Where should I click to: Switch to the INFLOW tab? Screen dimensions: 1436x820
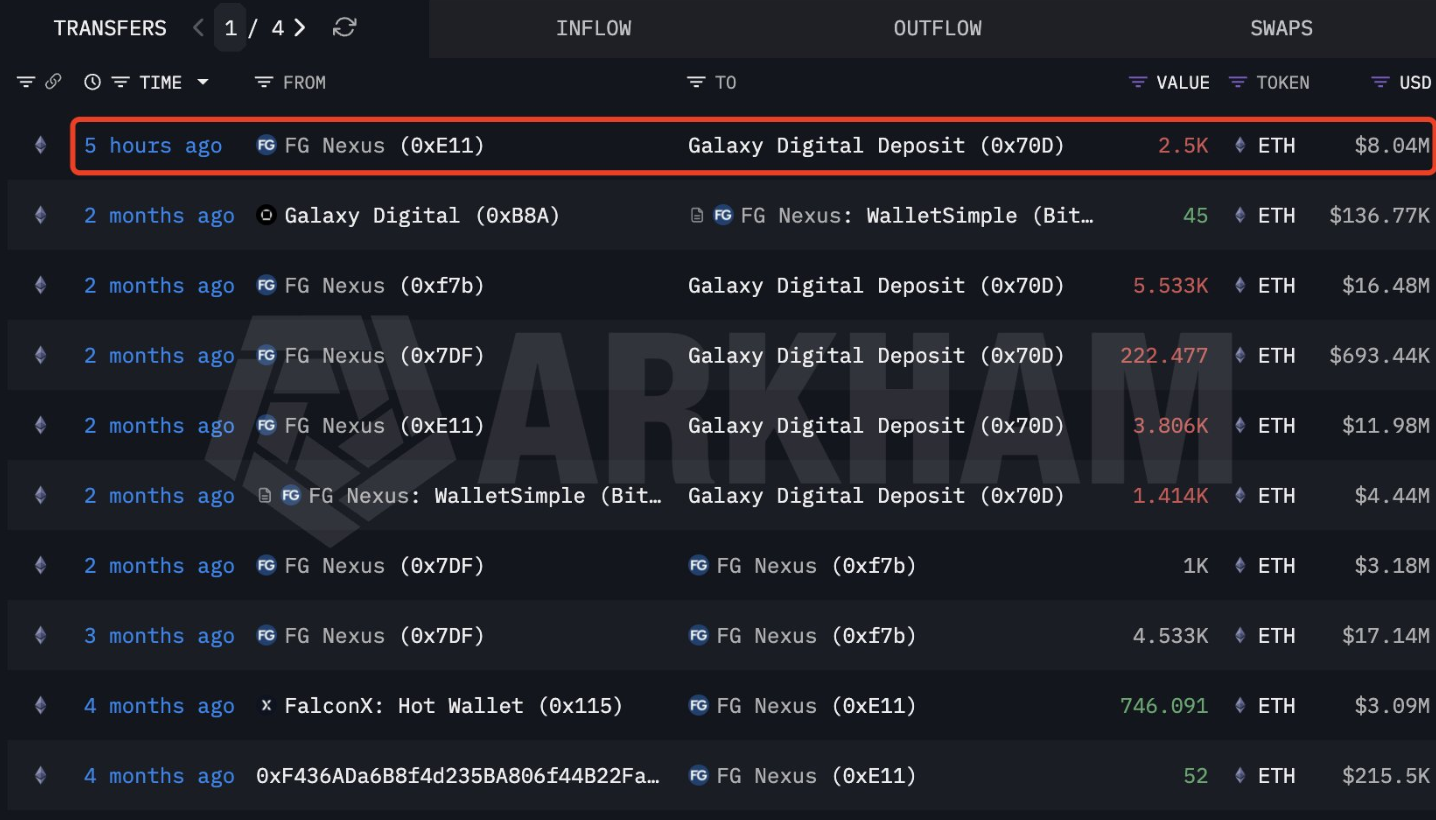click(x=593, y=28)
